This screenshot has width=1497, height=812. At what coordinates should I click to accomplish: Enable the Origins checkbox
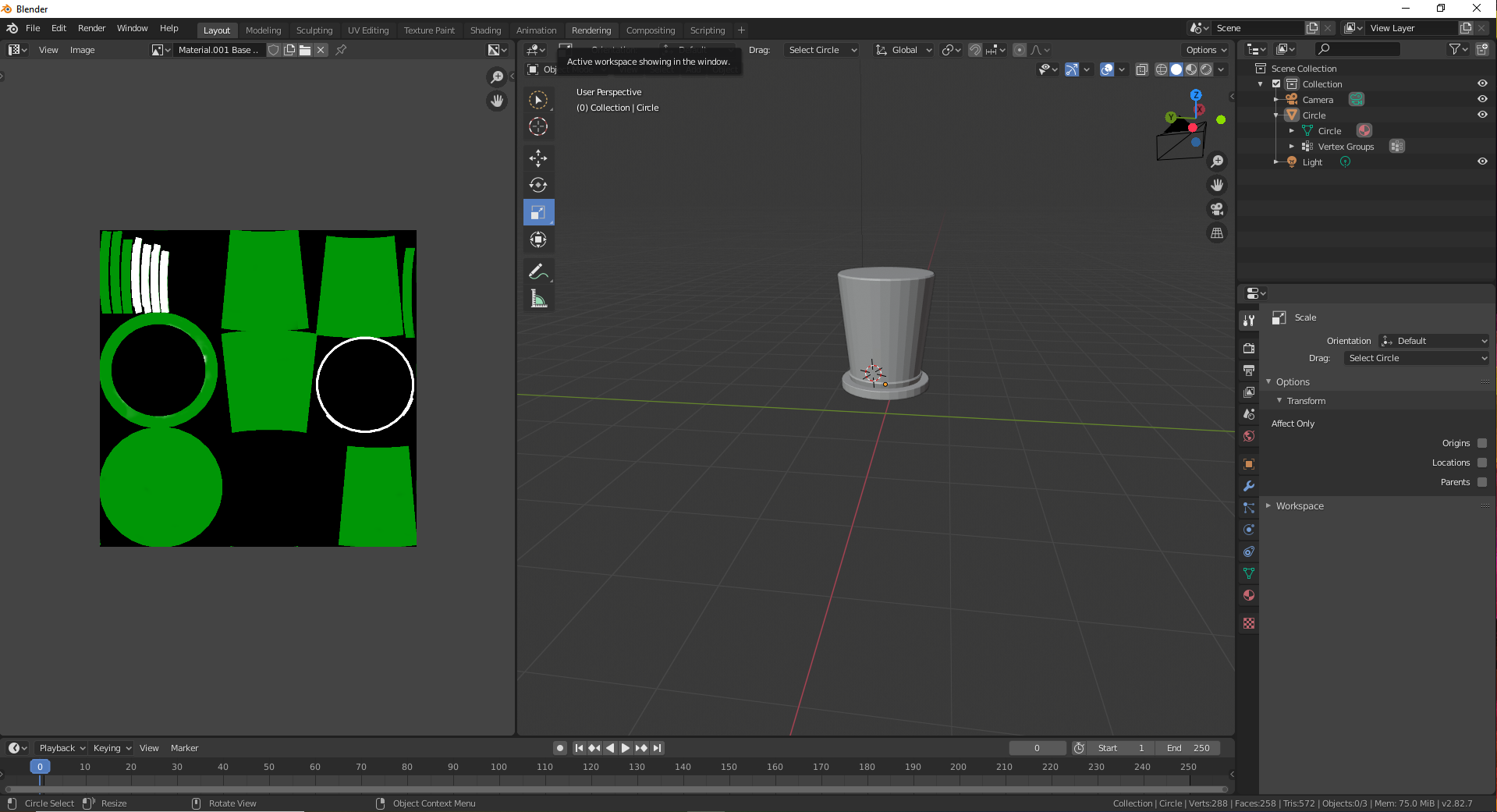point(1482,443)
